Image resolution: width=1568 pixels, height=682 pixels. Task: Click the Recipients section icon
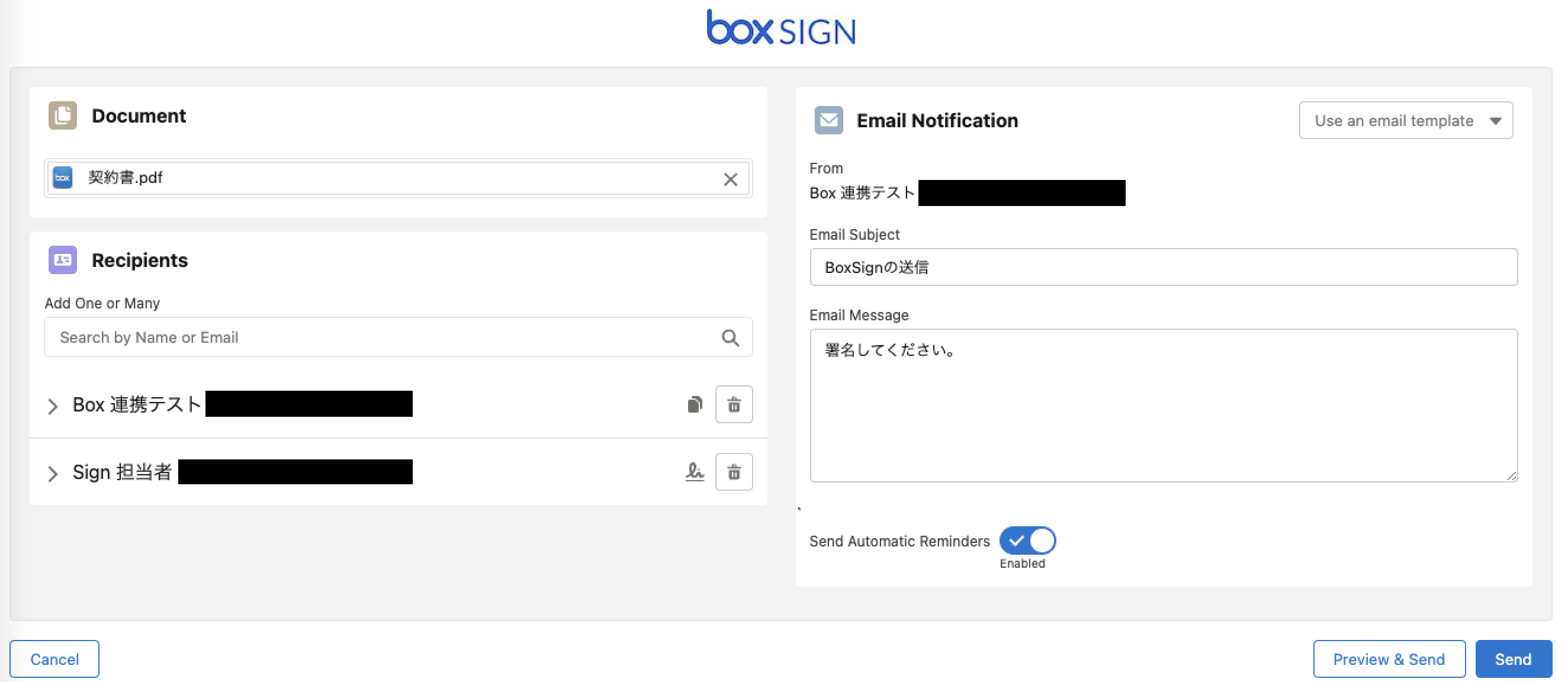(x=63, y=260)
